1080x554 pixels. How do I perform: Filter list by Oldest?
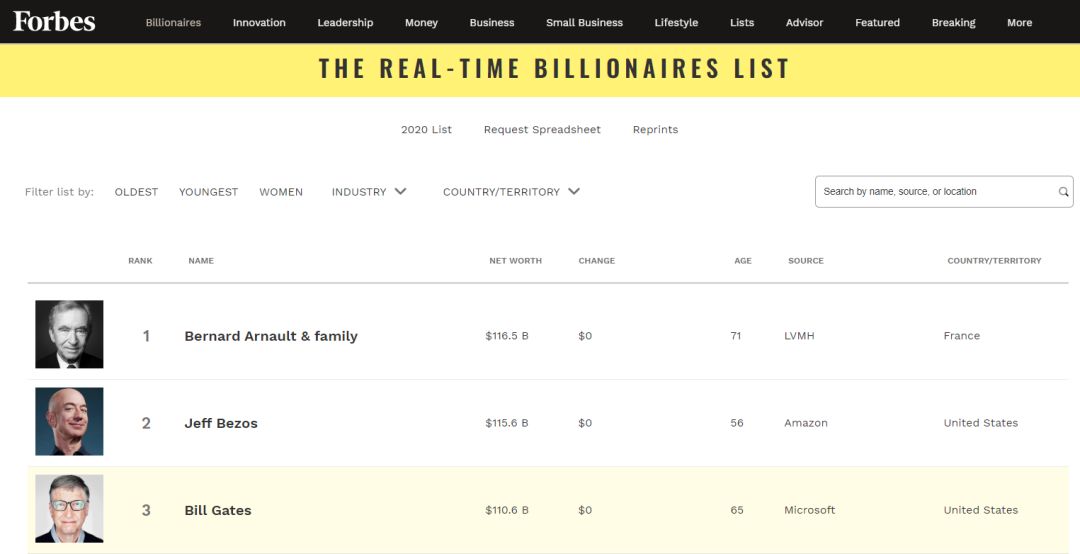coord(136,192)
